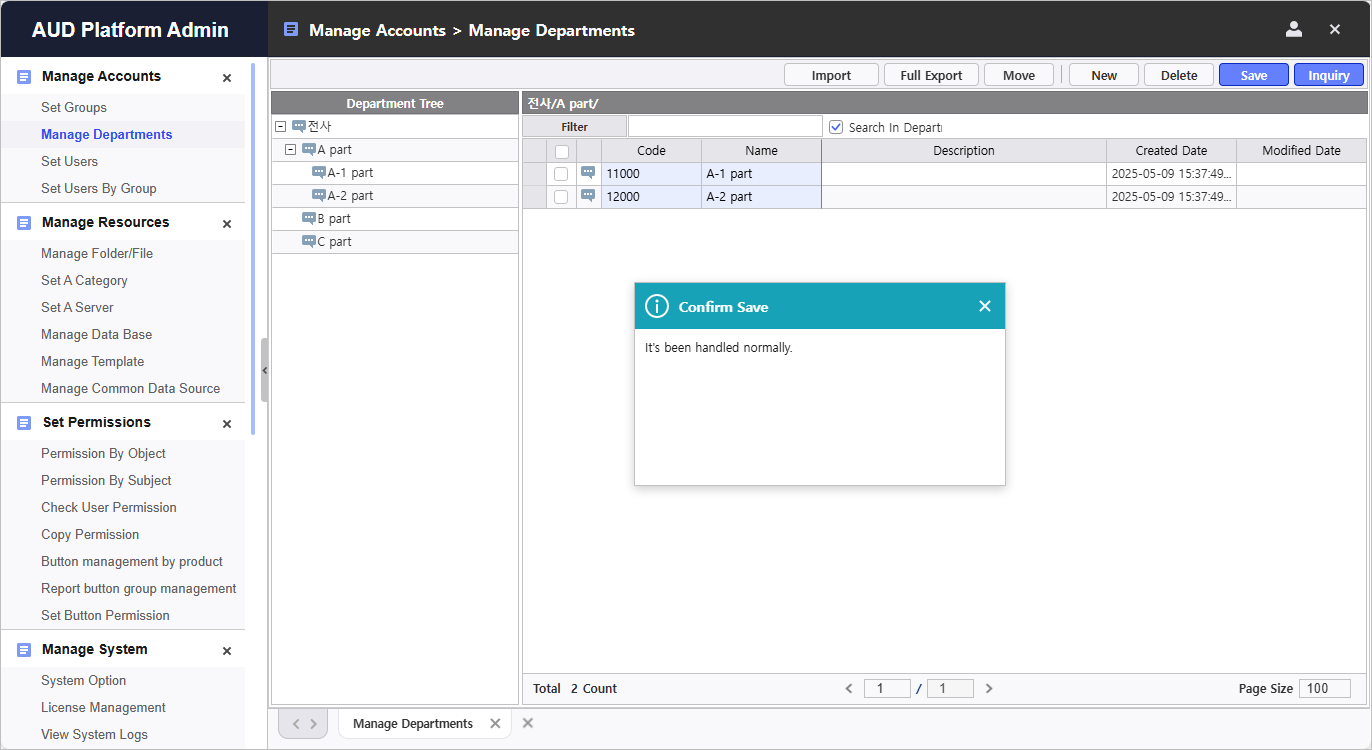Open the View System Logs menu item
Screen dimensions: 1372x750
(x=94, y=734)
